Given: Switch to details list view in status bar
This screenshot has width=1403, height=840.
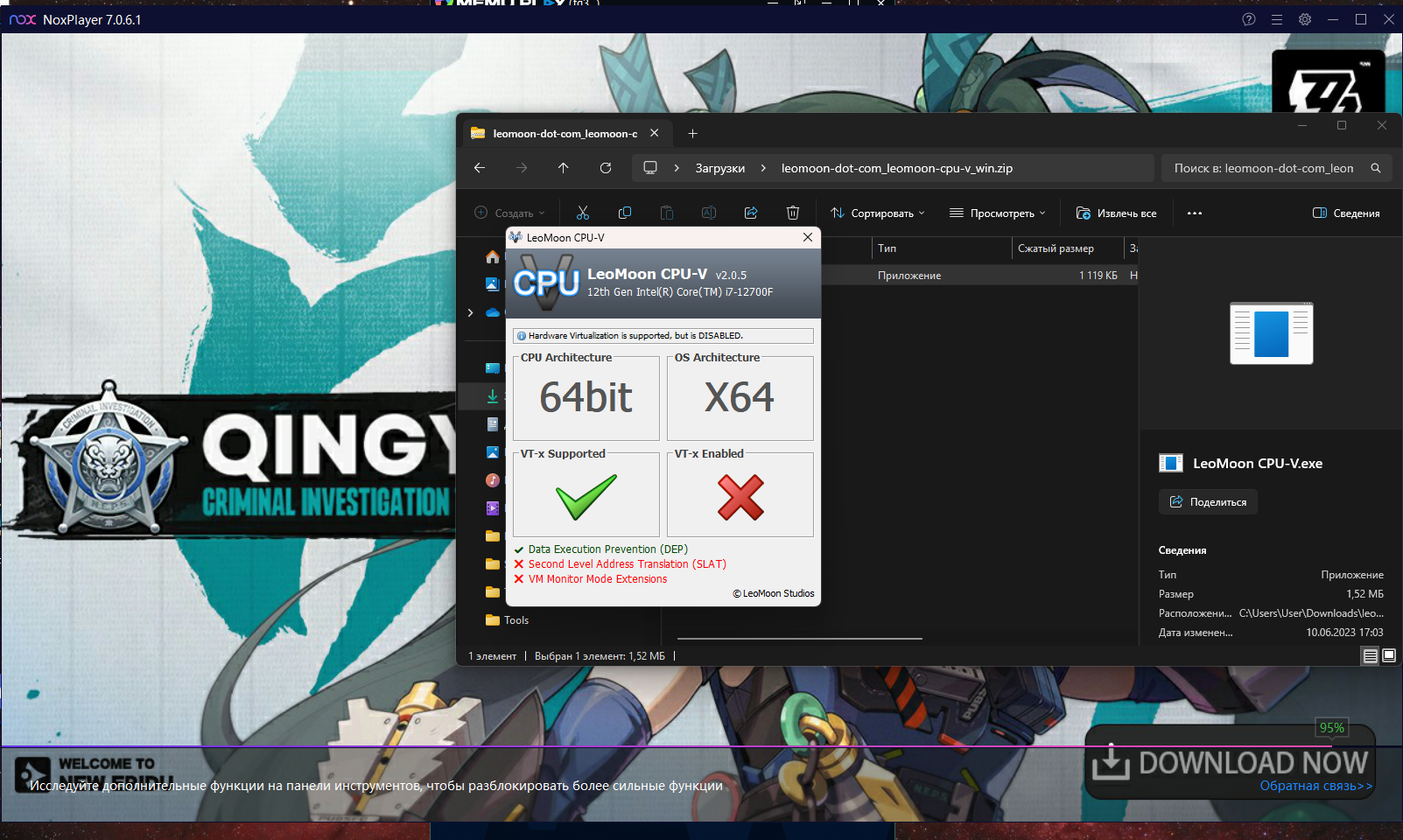Looking at the screenshot, I should pyautogui.click(x=1371, y=655).
